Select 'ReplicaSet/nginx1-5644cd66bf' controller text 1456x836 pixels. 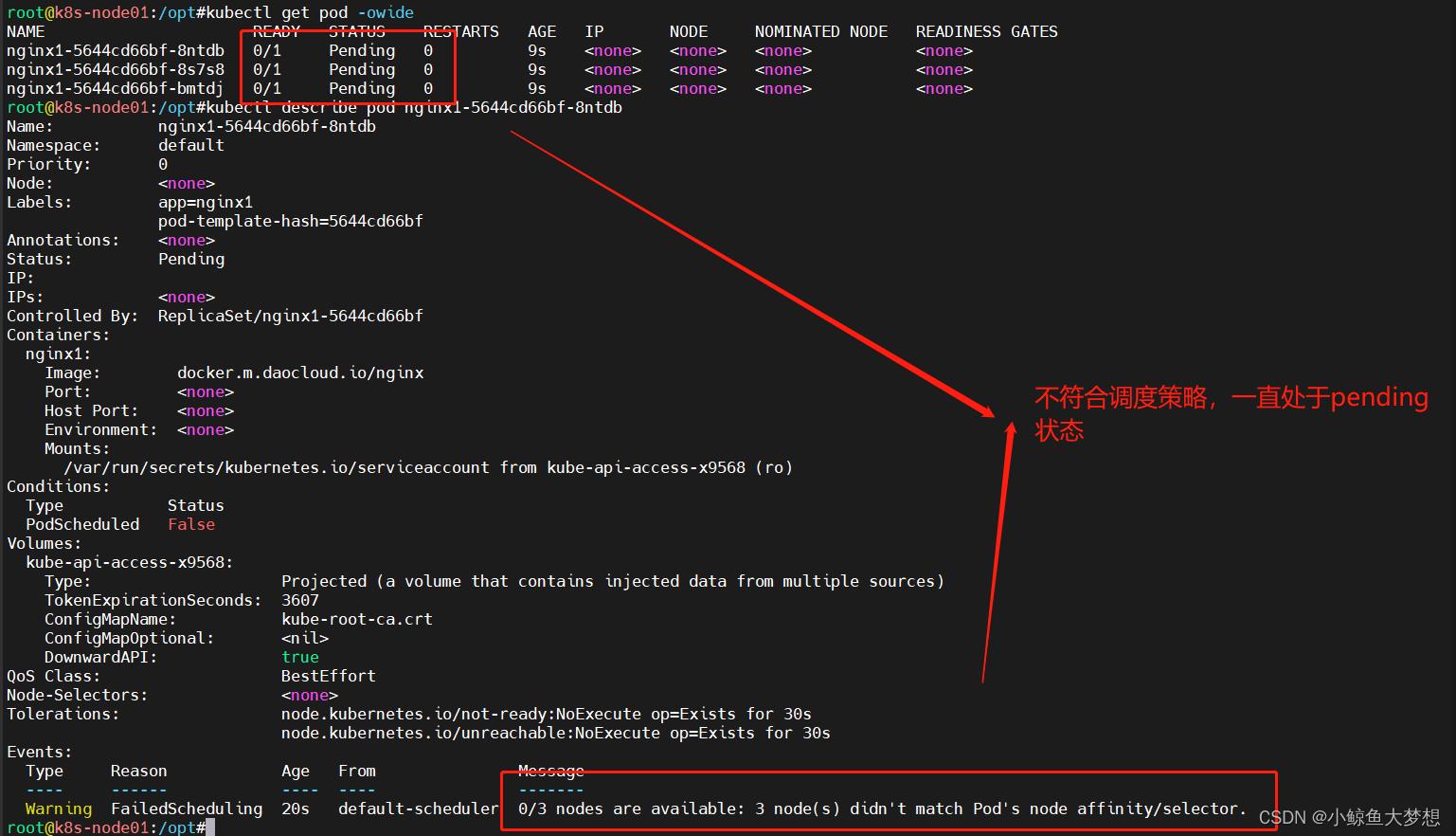[x=291, y=316]
